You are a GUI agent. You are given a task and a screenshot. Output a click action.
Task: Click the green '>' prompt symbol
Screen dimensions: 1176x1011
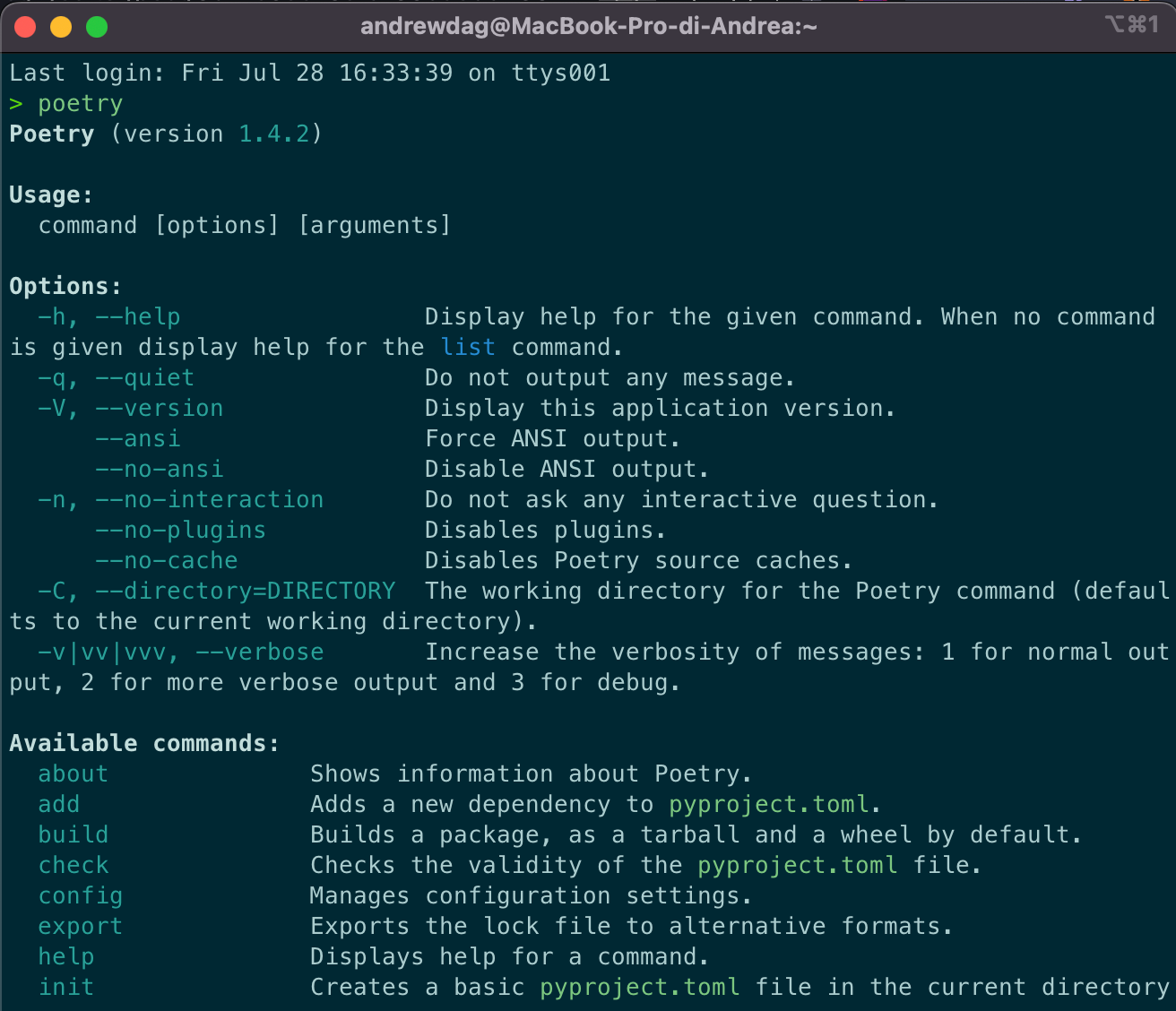[16, 104]
